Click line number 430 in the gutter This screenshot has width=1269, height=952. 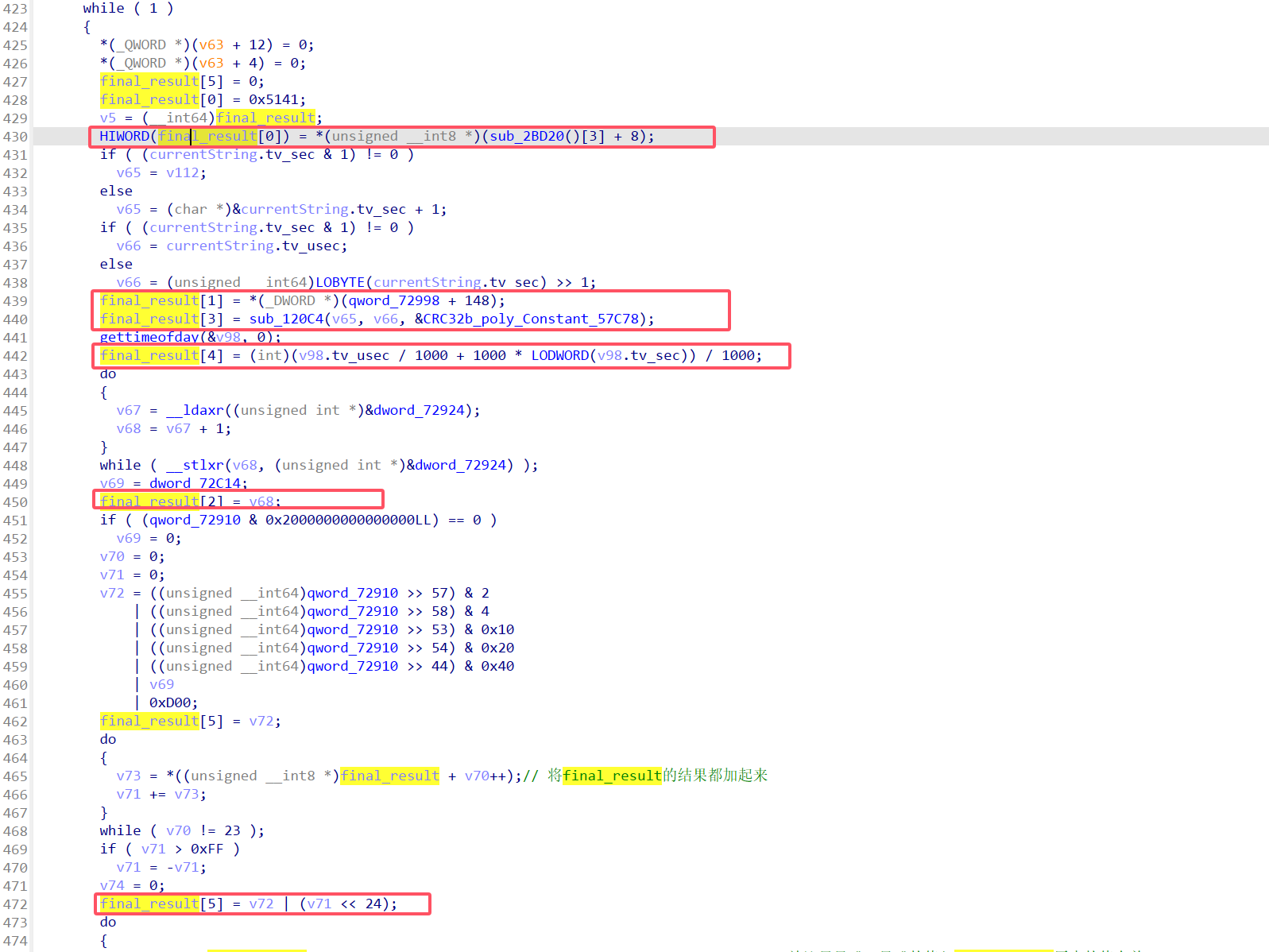(x=15, y=137)
